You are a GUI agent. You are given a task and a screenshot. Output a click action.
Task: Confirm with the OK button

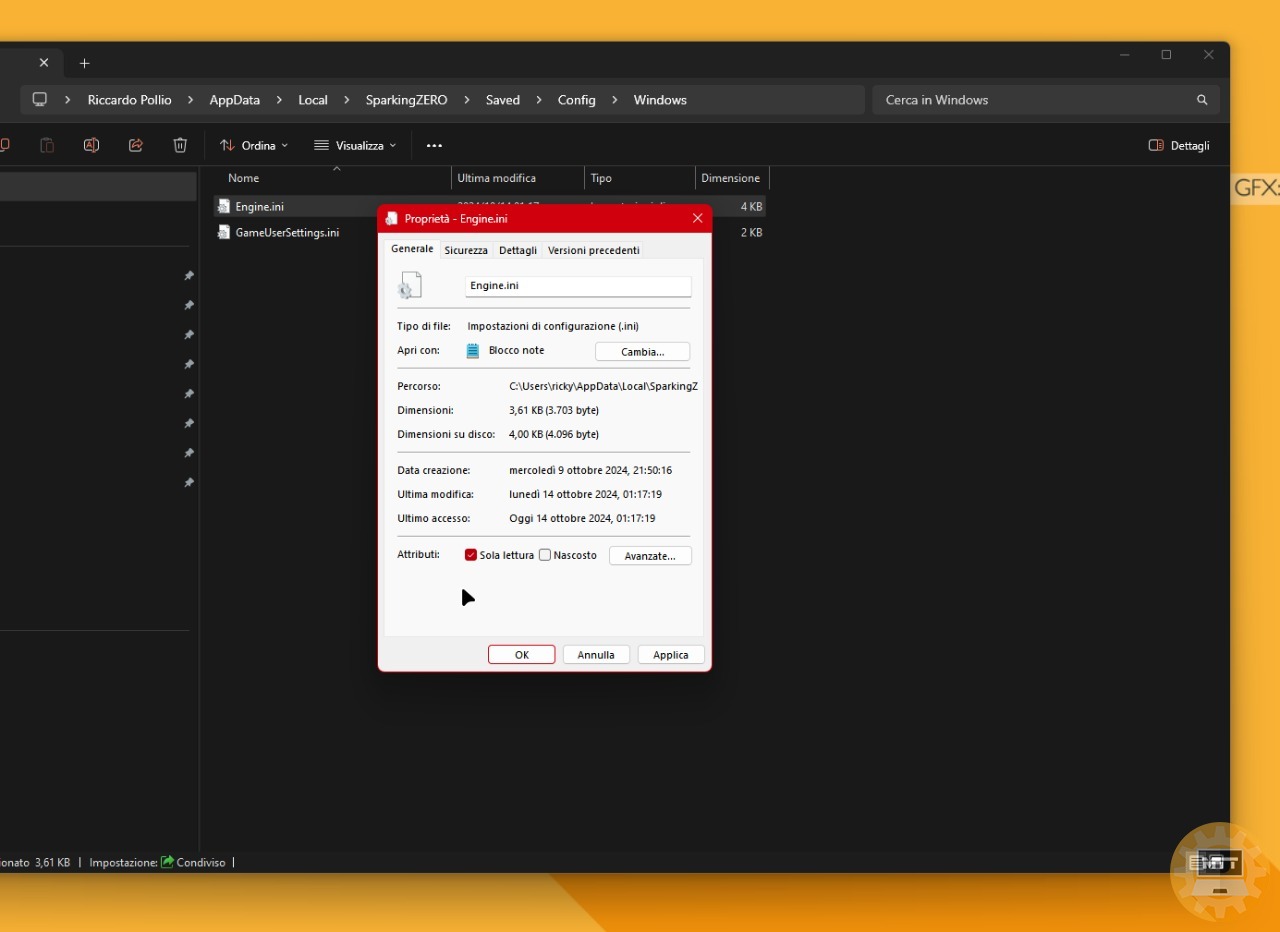click(x=521, y=655)
